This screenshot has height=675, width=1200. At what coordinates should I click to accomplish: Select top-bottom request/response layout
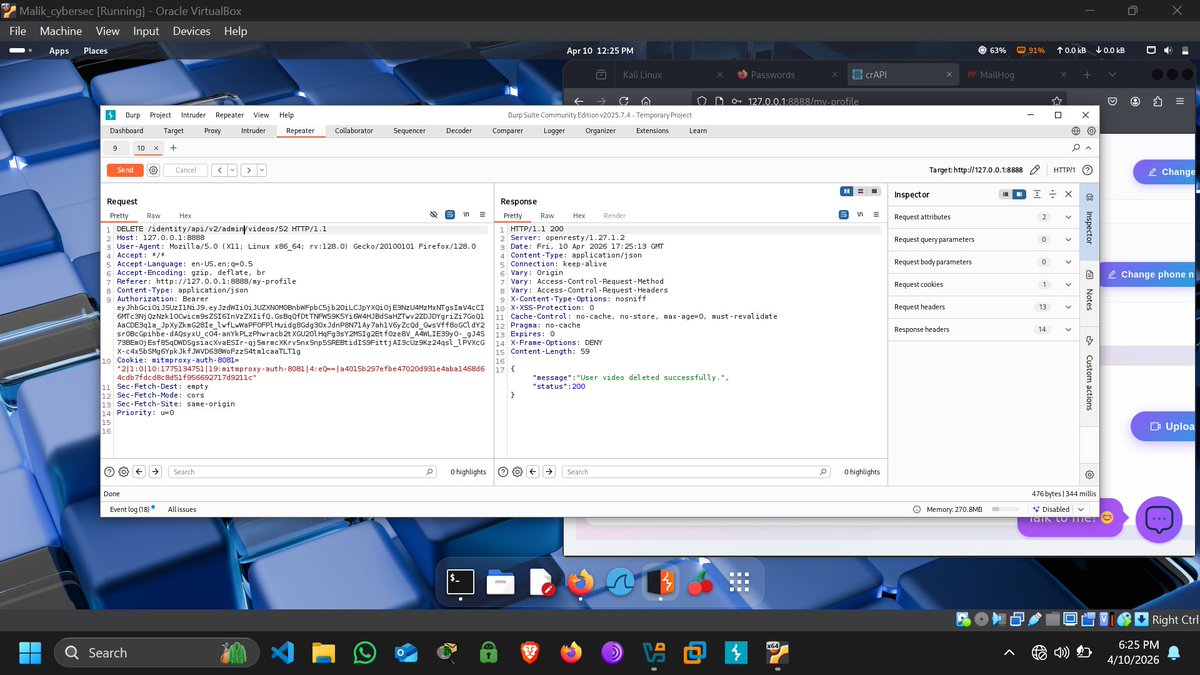point(860,190)
